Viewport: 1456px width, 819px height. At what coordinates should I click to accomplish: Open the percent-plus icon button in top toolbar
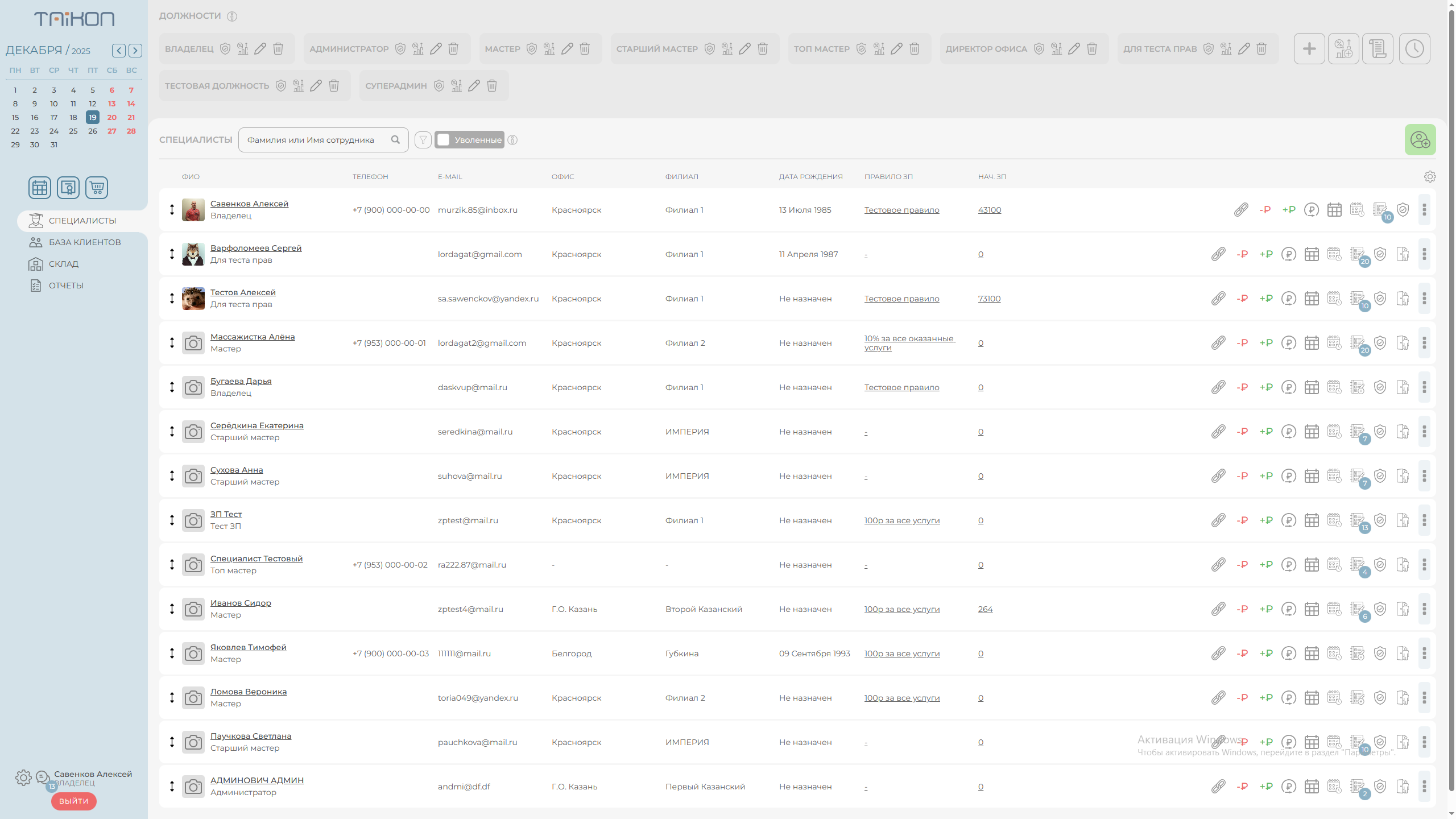1343,49
